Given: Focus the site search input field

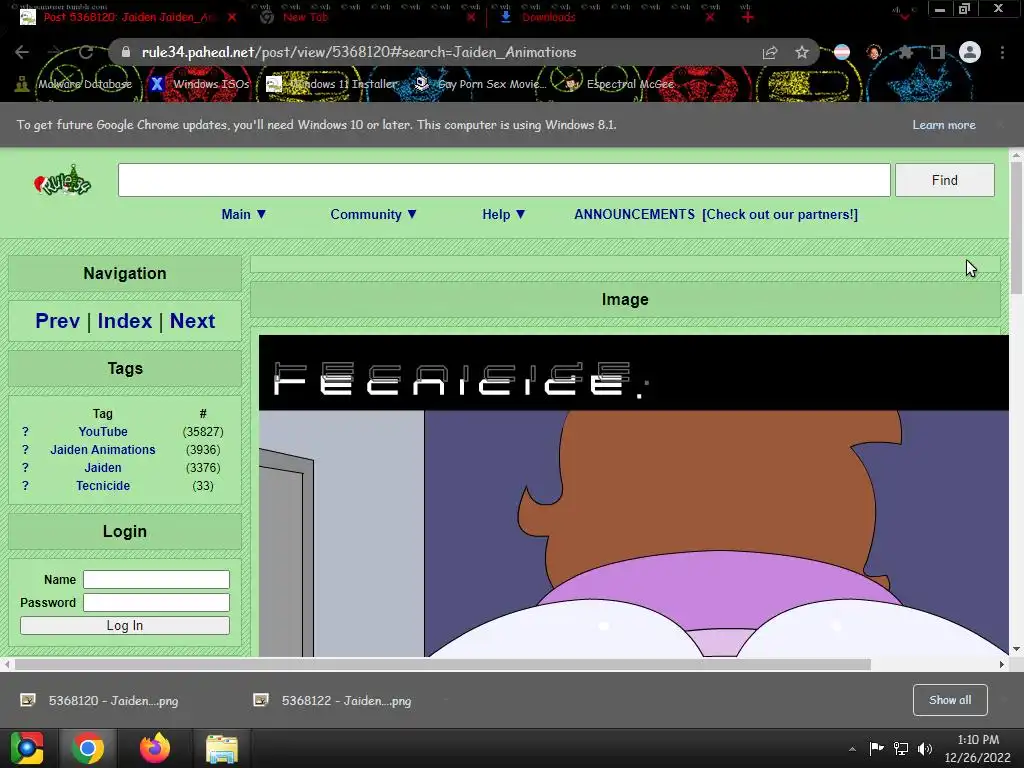Looking at the screenshot, I should click(504, 180).
